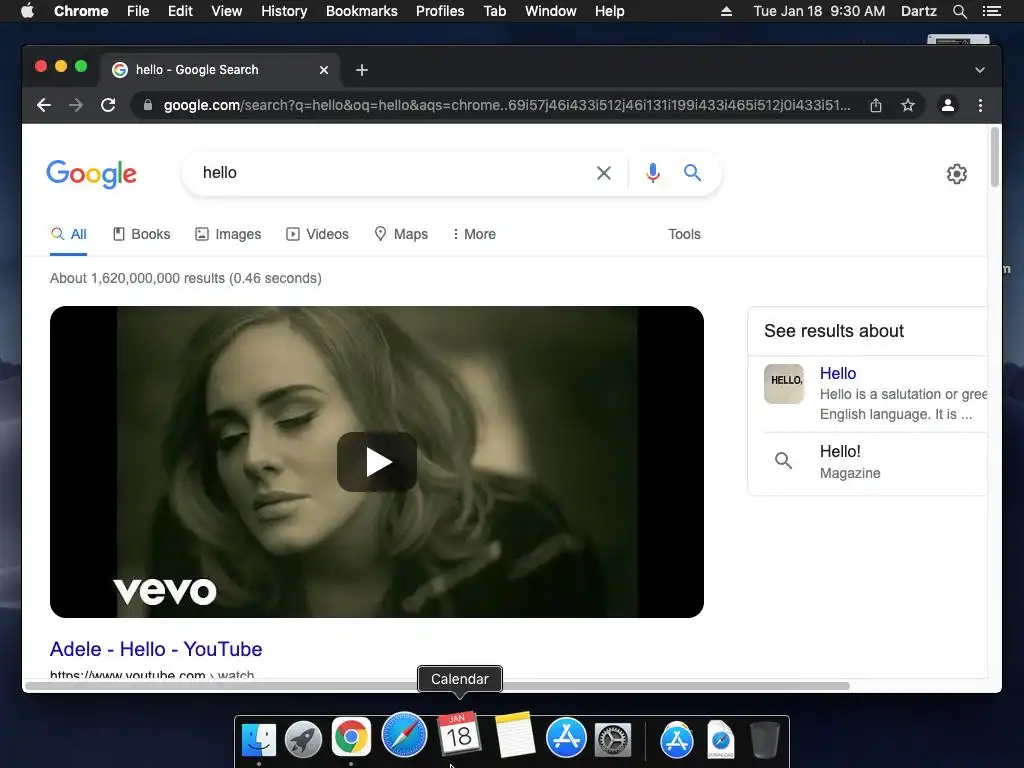Play the Adele Hello video
This screenshot has width=1024, height=768.
click(x=377, y=462)
